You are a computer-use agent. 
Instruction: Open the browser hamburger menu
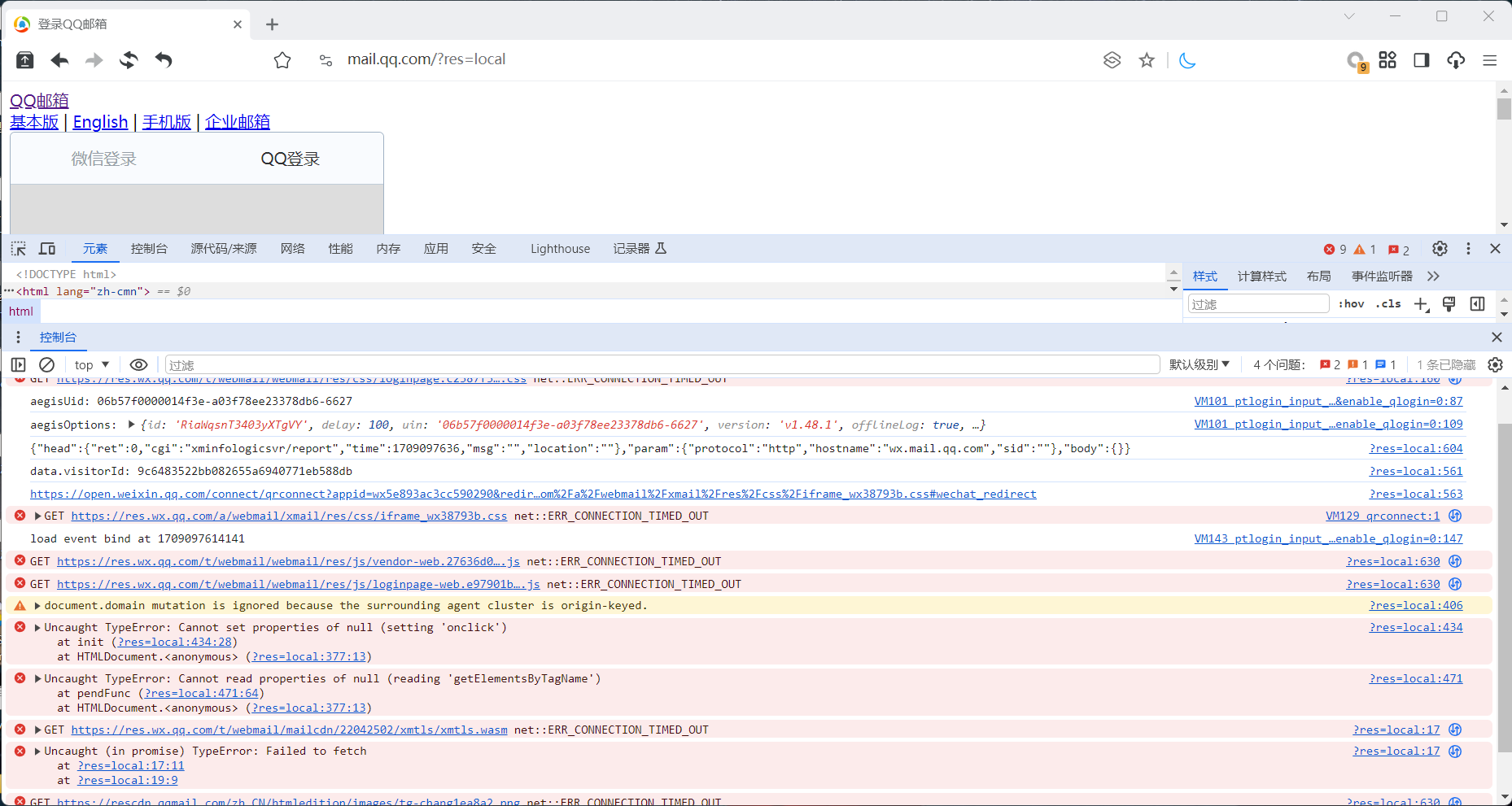pyautogui.click(x=1490, y=60)
